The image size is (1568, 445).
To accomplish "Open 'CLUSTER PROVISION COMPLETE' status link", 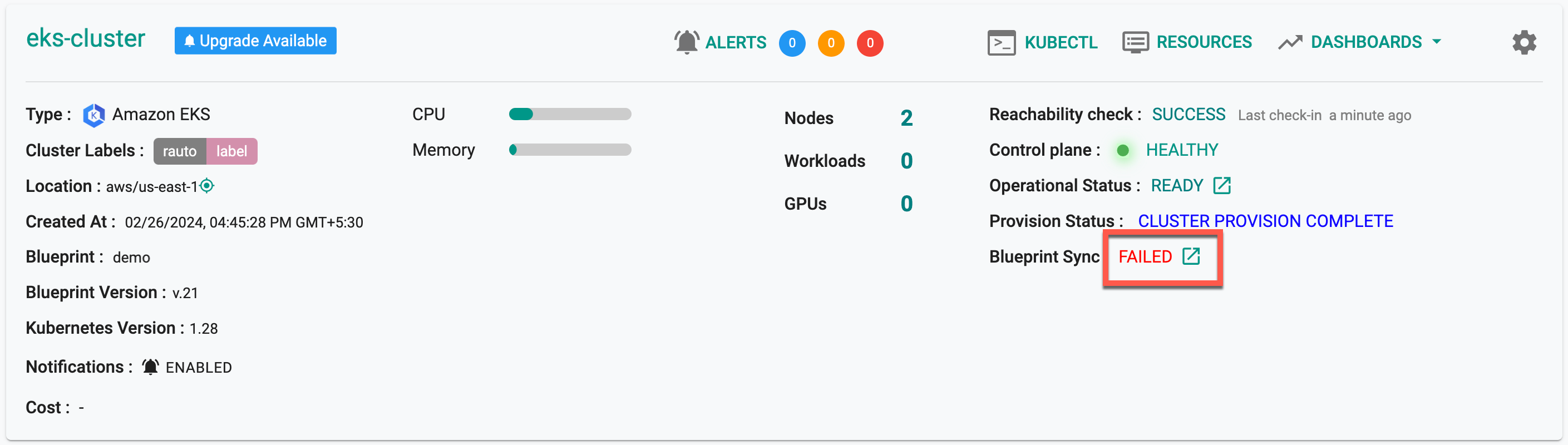I will tap(1265, 221).
